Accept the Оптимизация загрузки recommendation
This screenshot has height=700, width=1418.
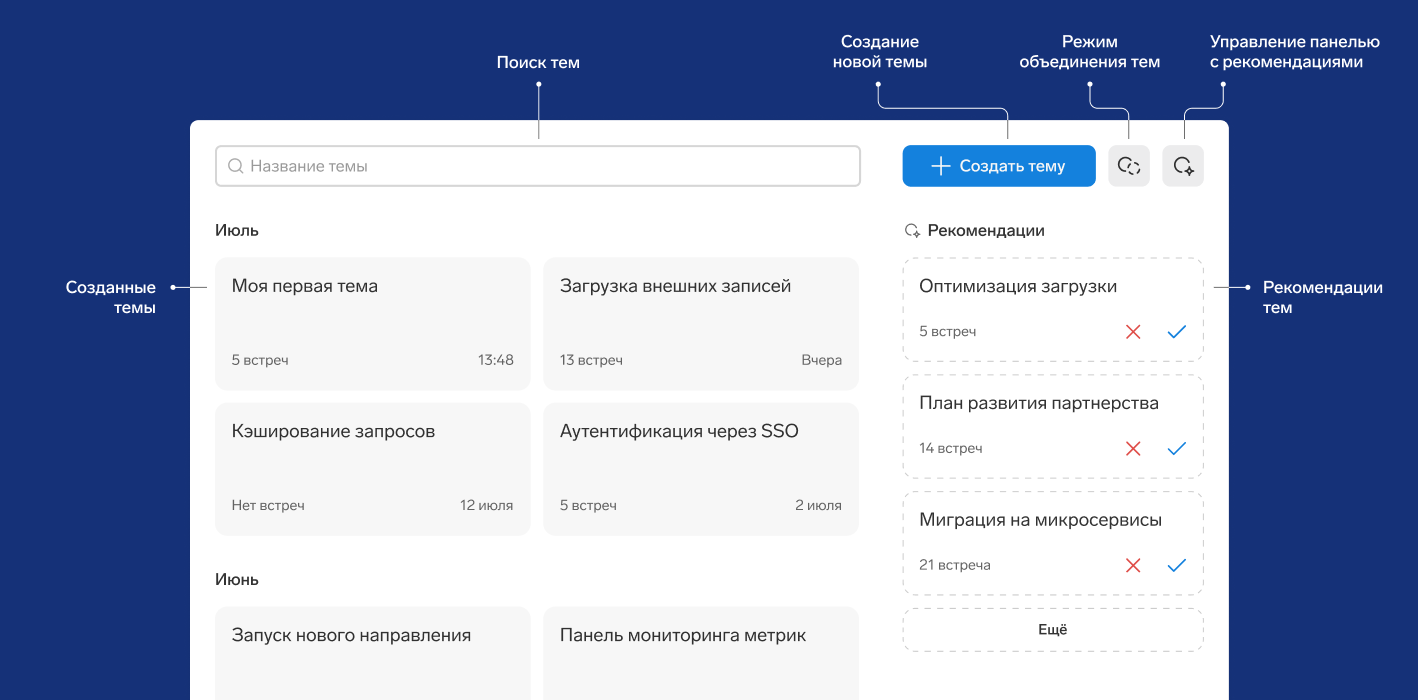(1176, 332)
